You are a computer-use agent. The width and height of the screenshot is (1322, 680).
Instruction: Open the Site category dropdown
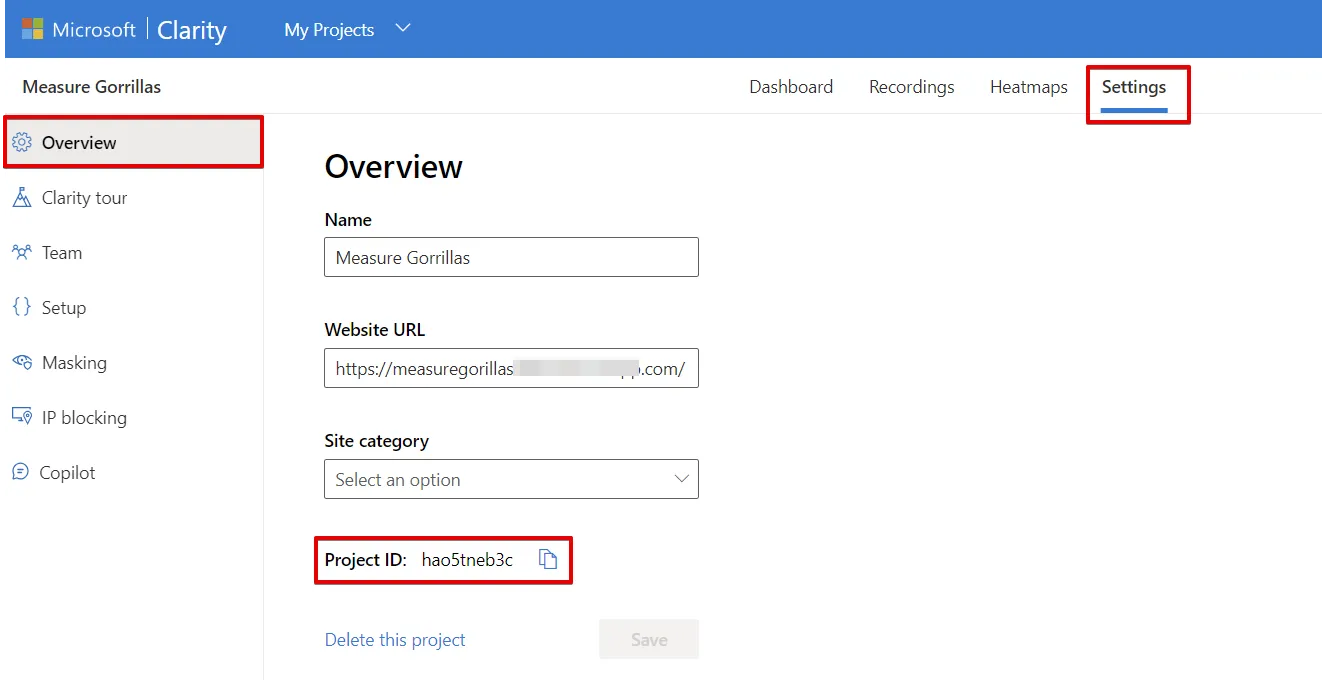tap(511, 479)
